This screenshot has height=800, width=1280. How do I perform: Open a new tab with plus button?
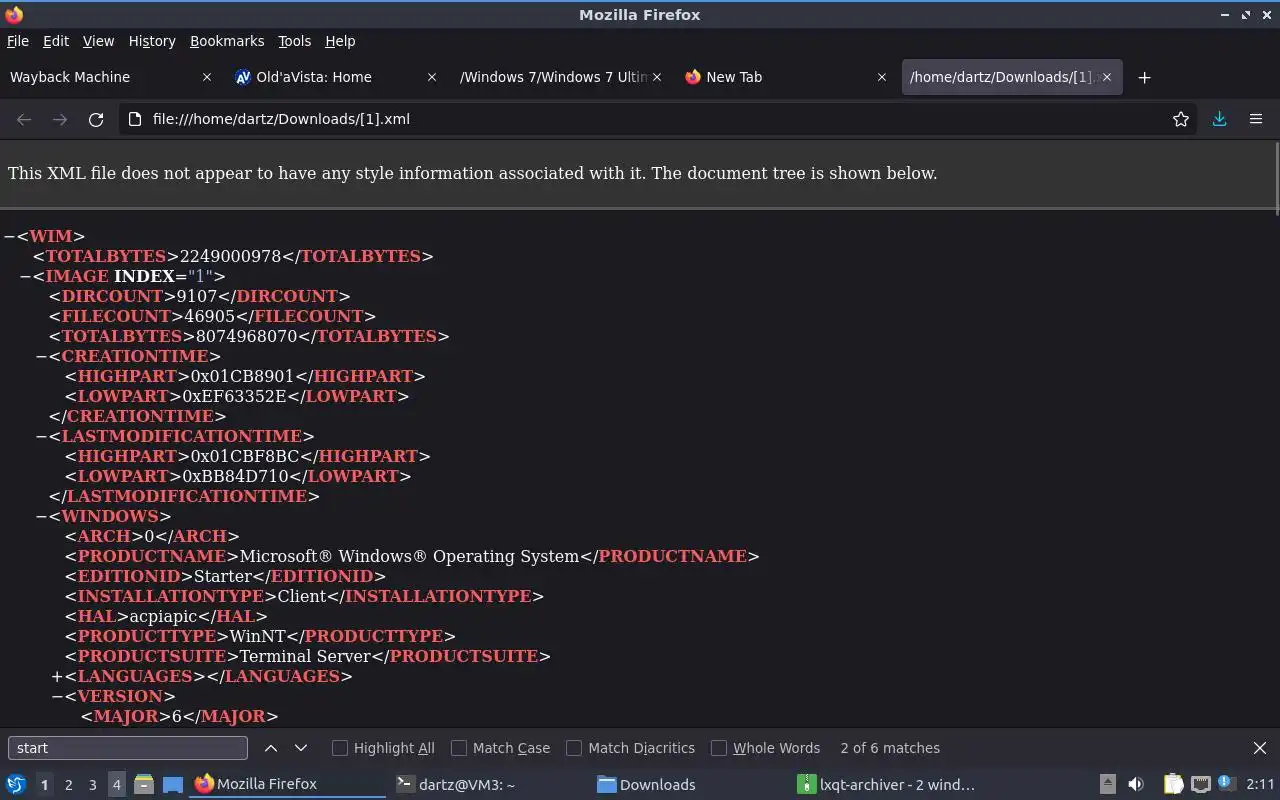[x=1145, y=77]
